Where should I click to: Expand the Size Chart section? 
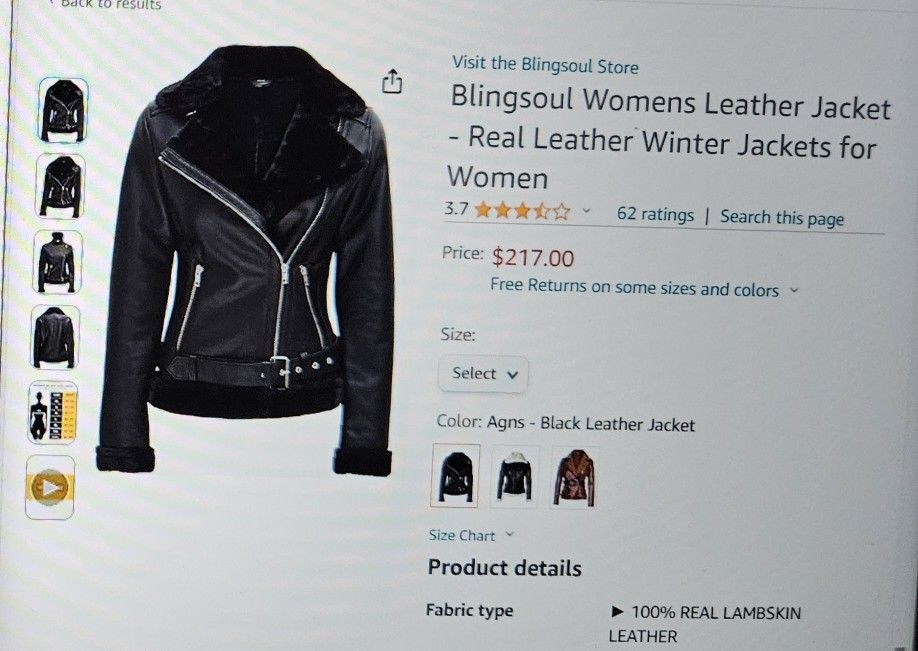471,535
